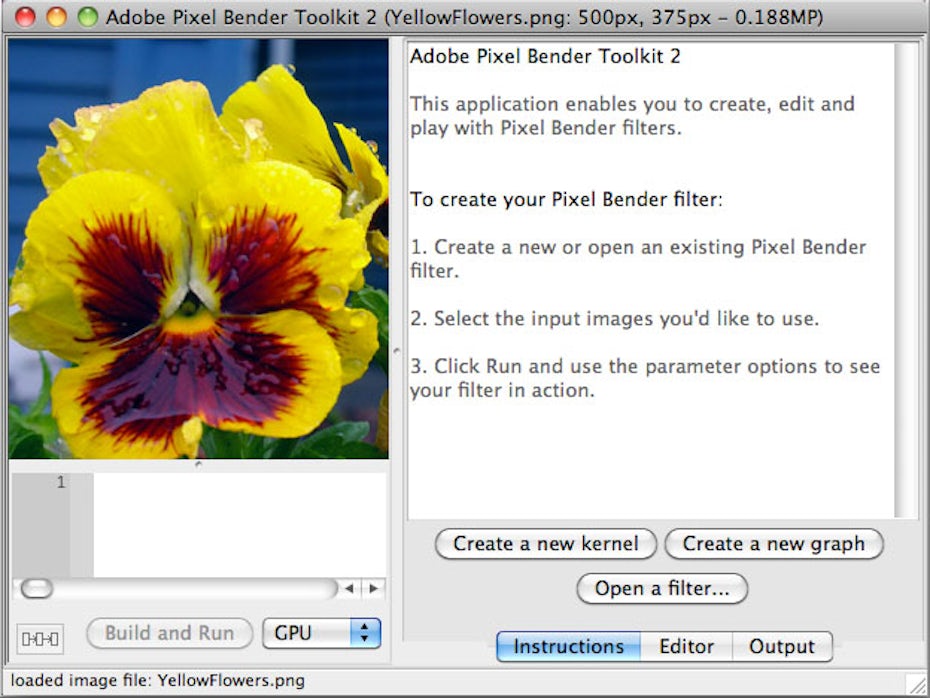The image size is (930, 698).
Task: Click the splitter arrow below the flower image
Action: (198, 464)
